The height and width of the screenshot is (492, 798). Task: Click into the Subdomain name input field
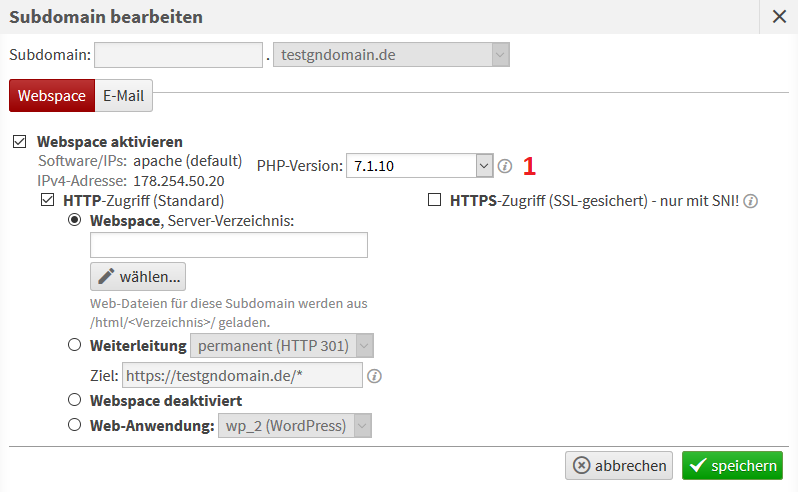[179, 55]
